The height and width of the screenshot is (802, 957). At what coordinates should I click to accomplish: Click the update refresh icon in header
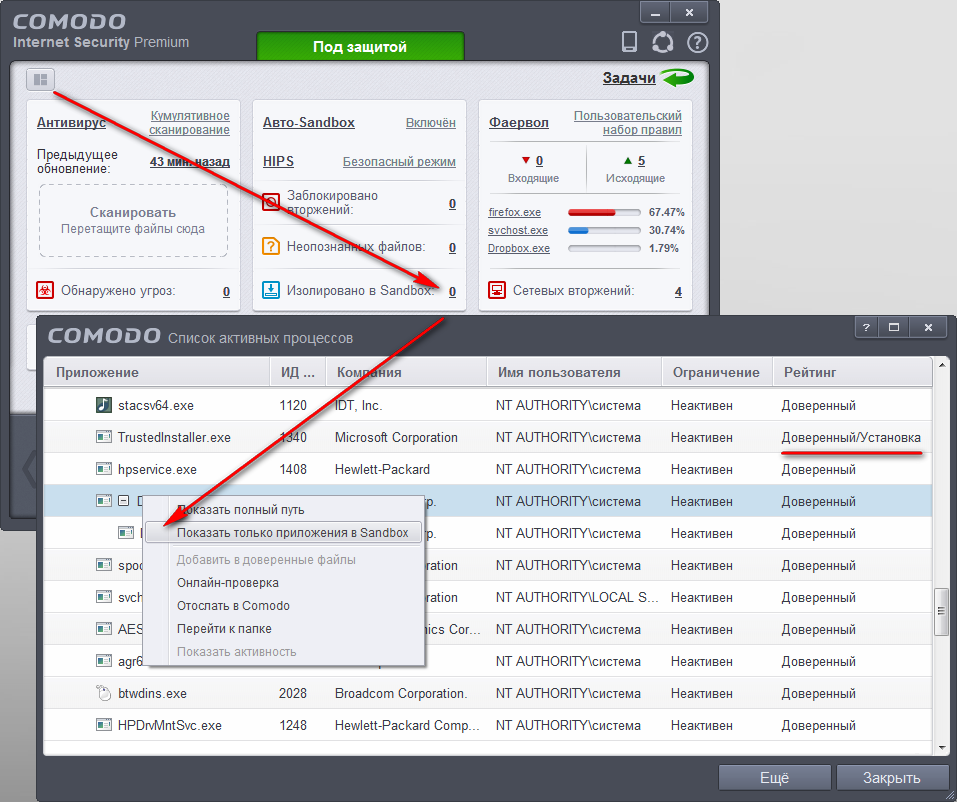662,42
